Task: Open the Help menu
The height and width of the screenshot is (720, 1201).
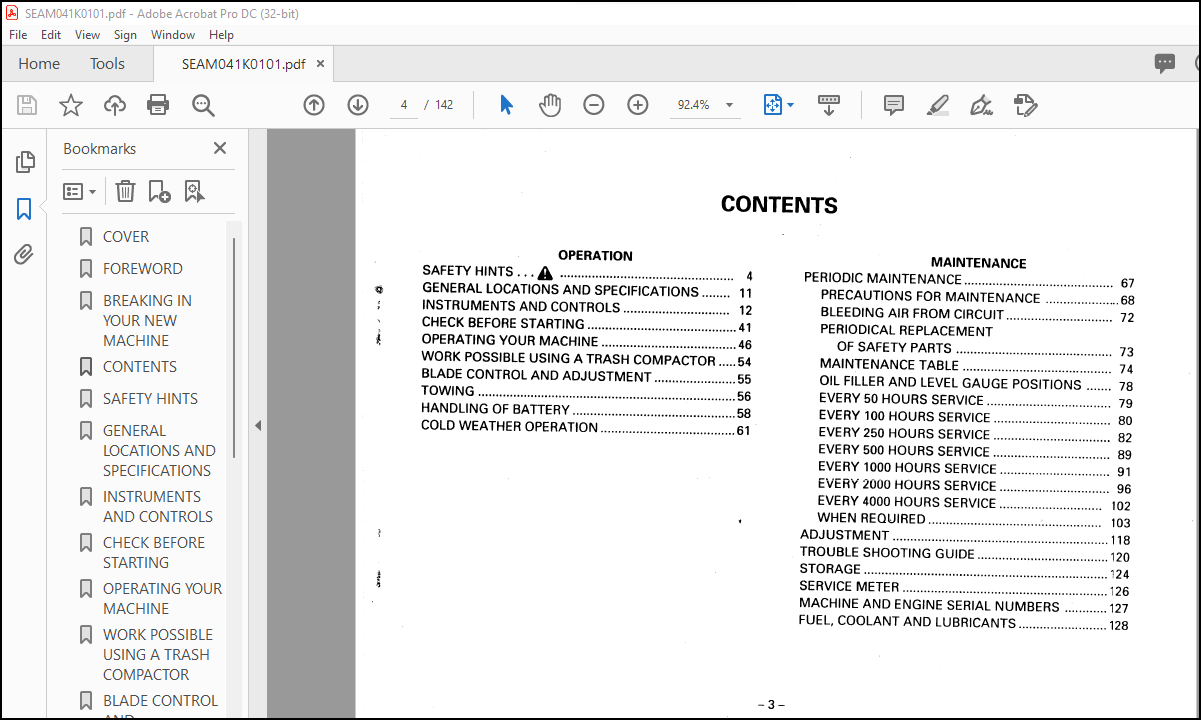Action: click(221, 34)
